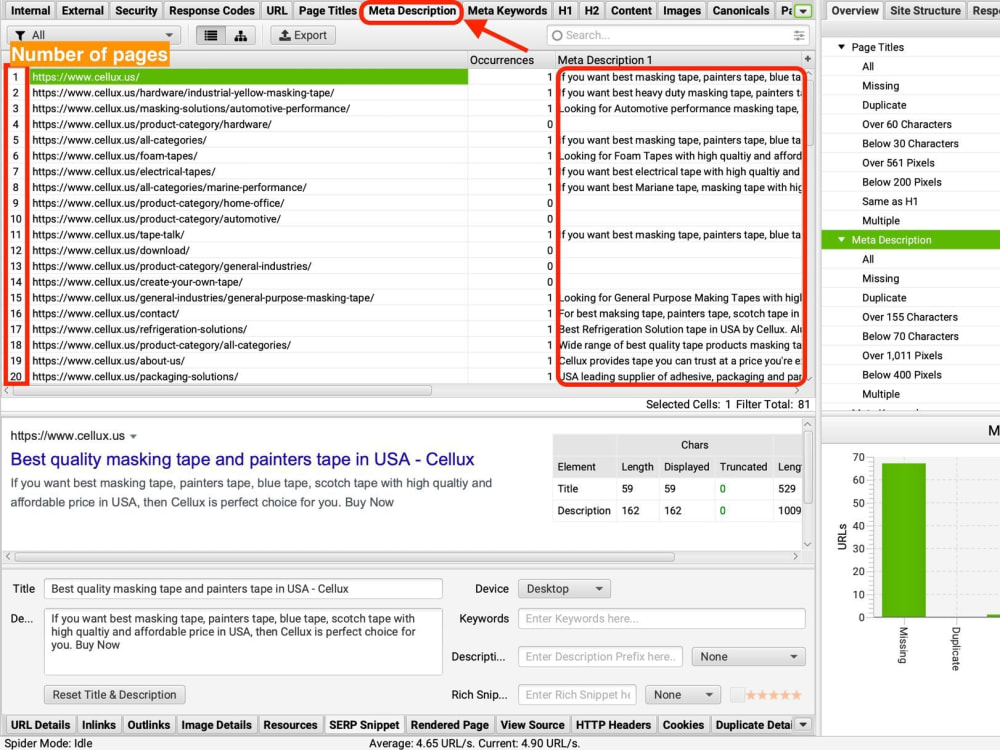Open the Page Titles tab

(328, 11)
